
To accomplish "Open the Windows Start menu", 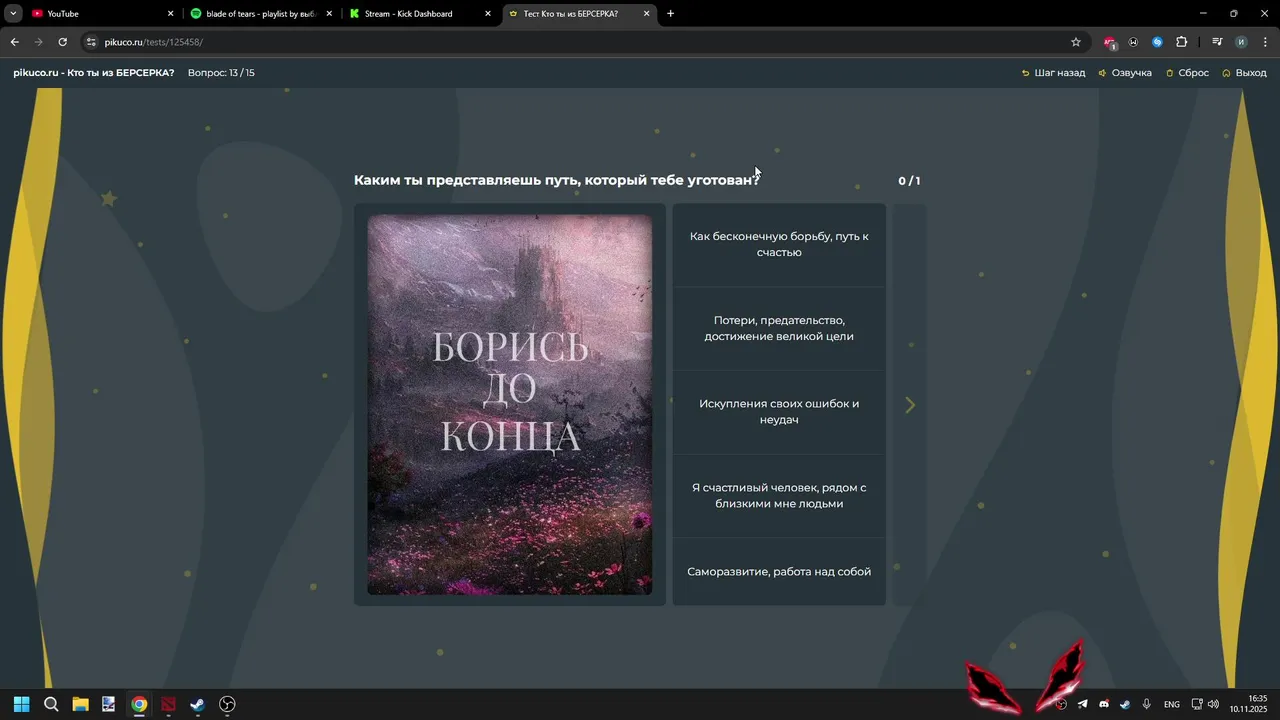I will [x=21, y=704].
